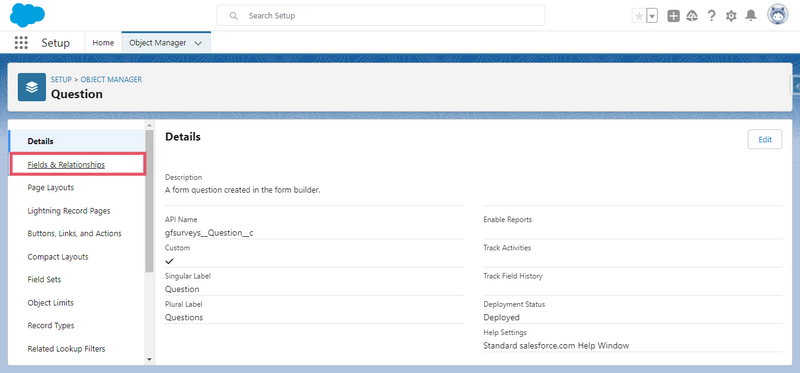Screen dimensions: 800x373
Task: Click into the Search Setup field
Action: point(381,16)
